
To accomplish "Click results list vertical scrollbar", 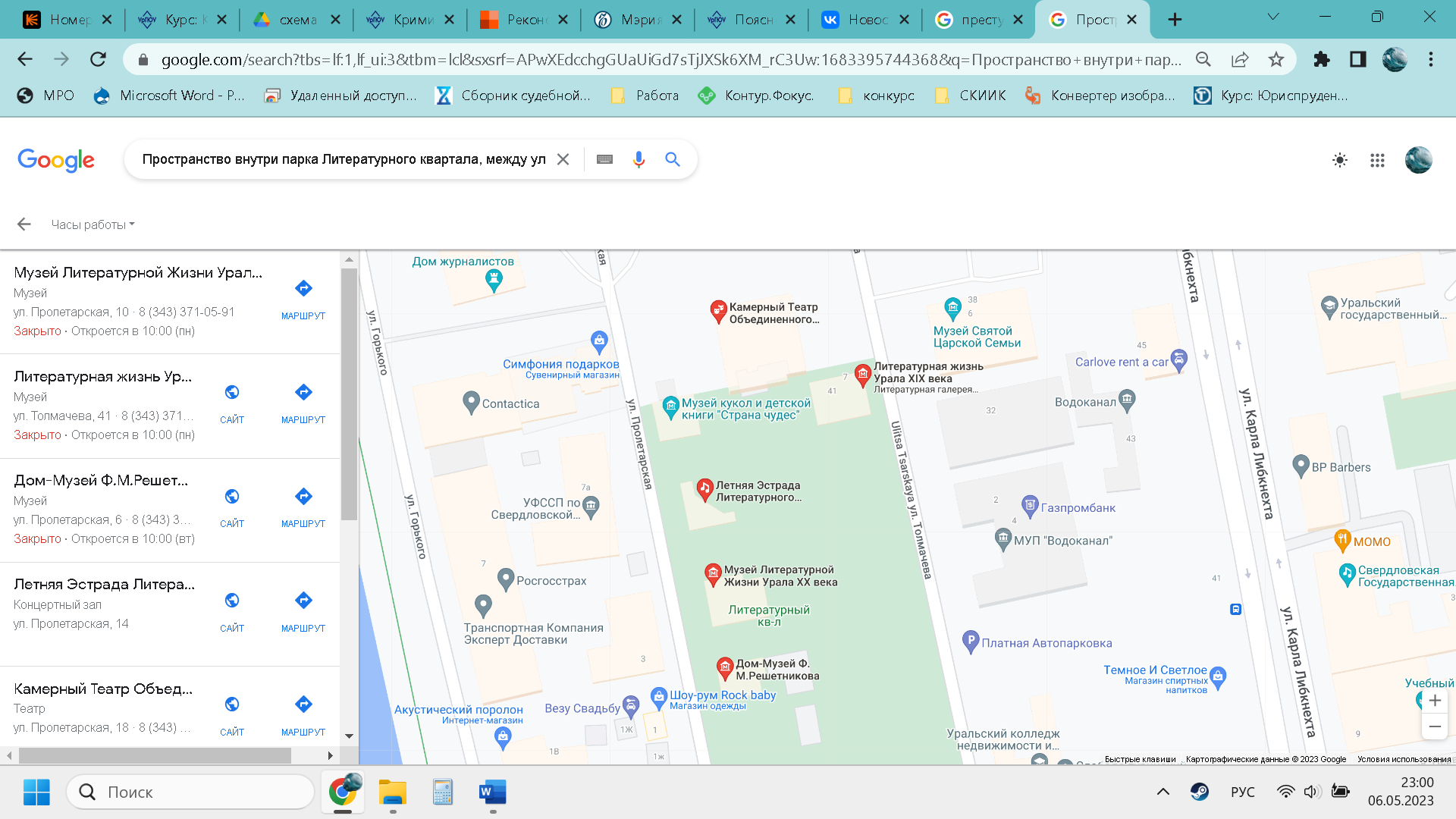I will [349, 394].
